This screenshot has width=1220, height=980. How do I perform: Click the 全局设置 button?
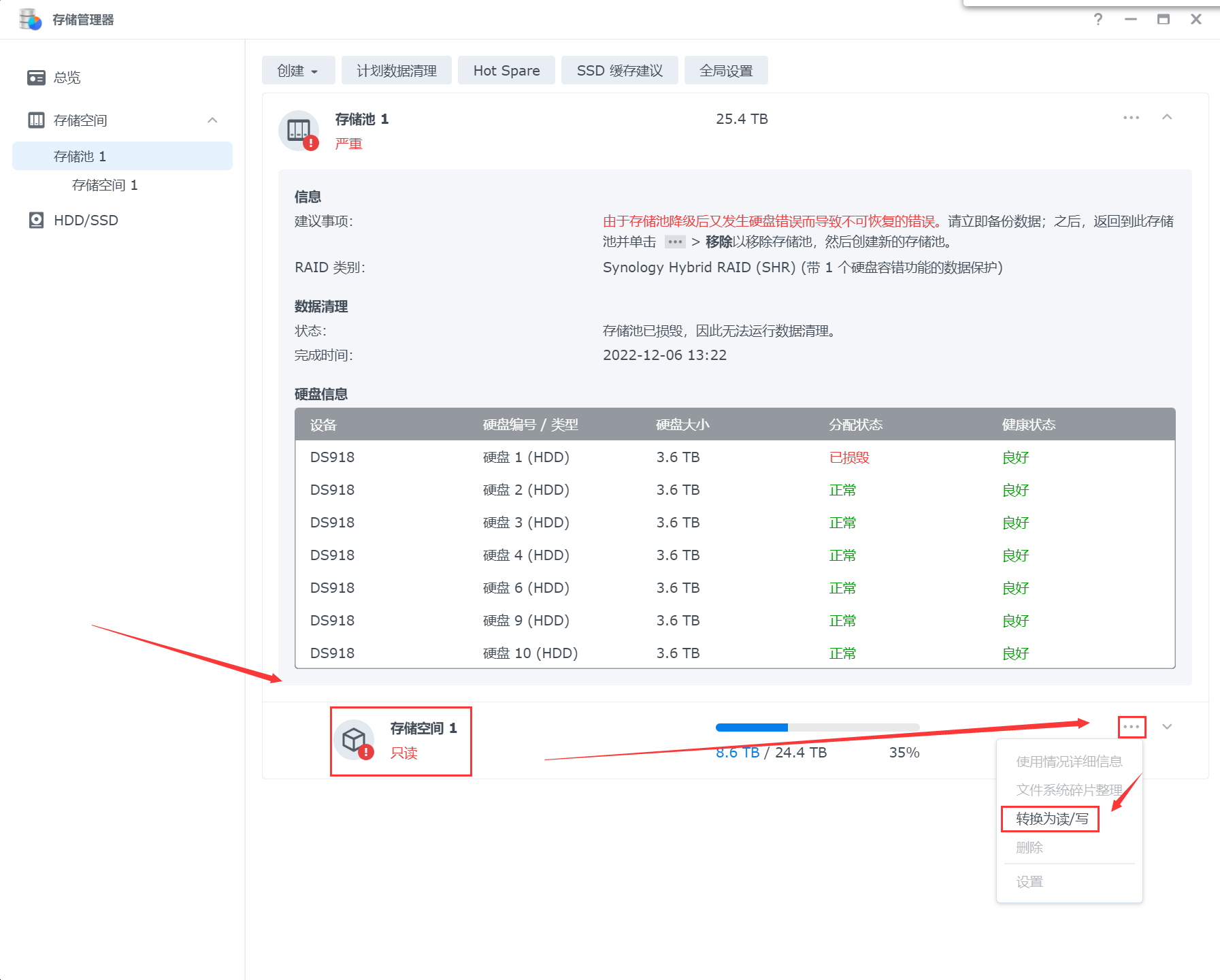point(725,71)
